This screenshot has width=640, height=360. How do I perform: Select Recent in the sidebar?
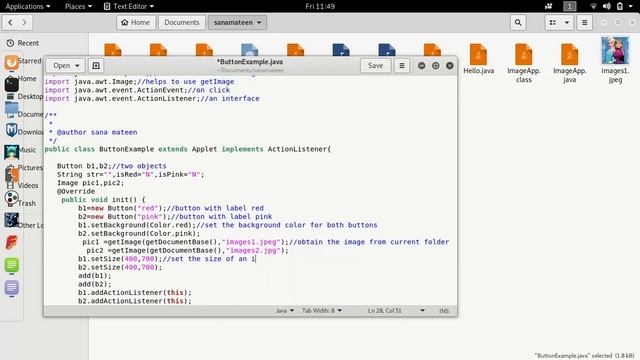(28, 43)
